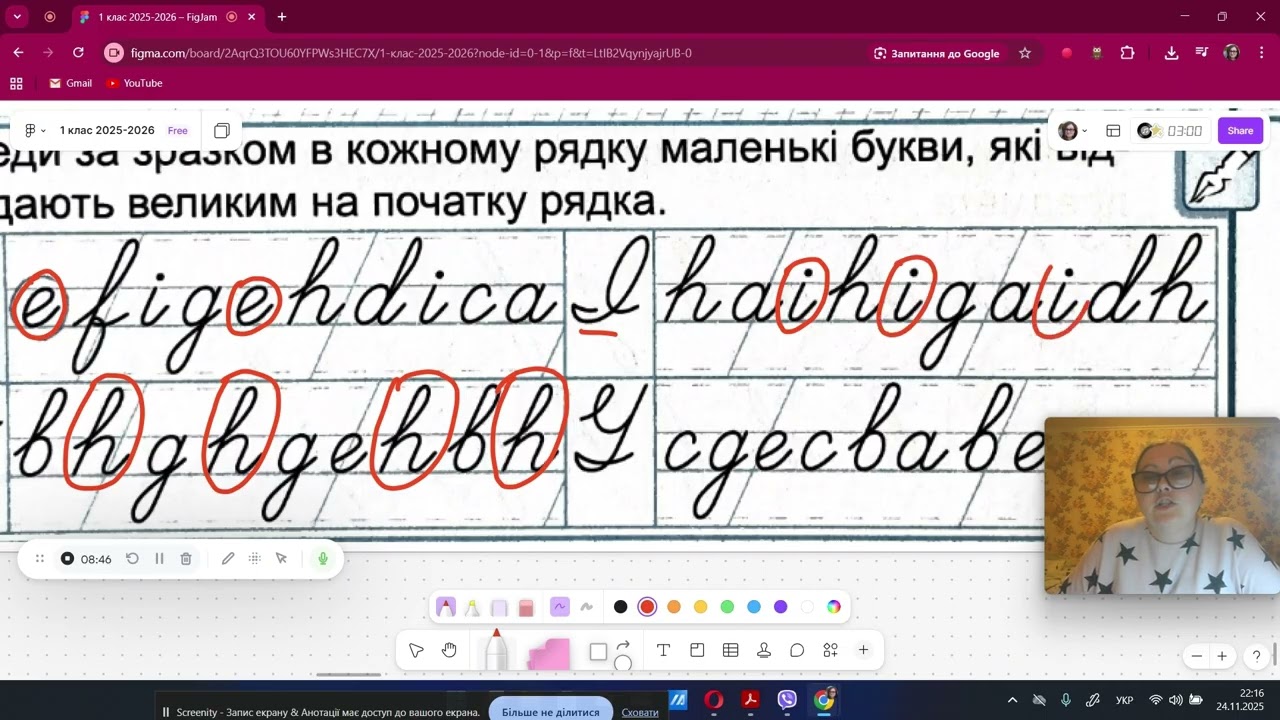Click Запитання до Google button
The image size is (1280, 720).
pyautogui.click(x=936, y=53)
